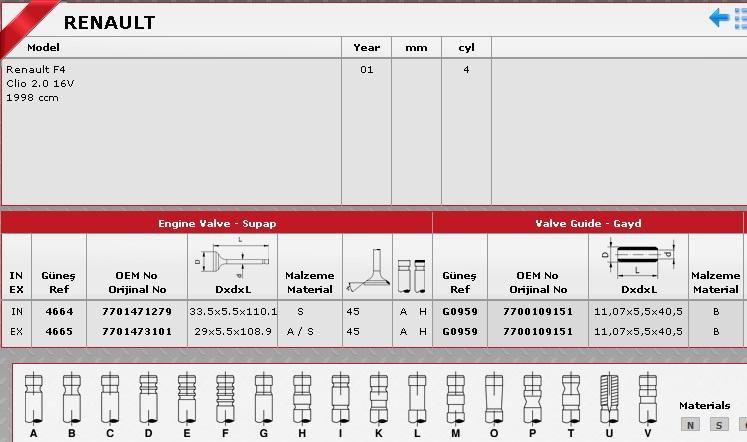Viewport: 747px width, 442px height.
Task: Click the Valve Guide - Gayd header
Action: pyautogui.click(x=588, y=223)
